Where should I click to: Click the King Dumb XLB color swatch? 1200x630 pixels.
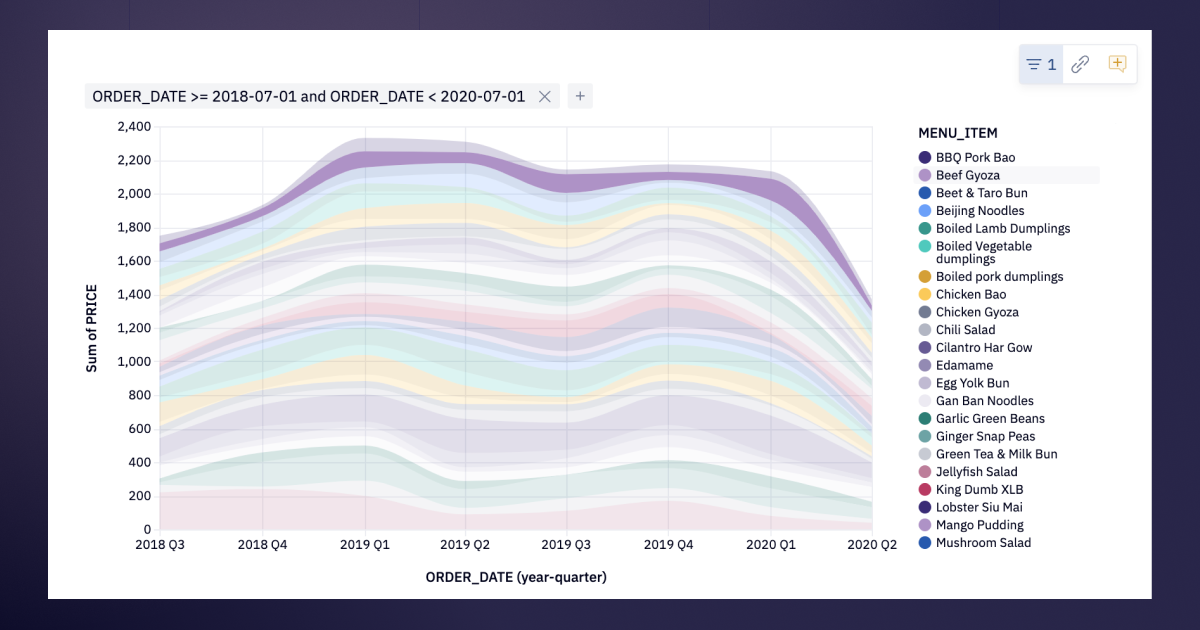925,490
